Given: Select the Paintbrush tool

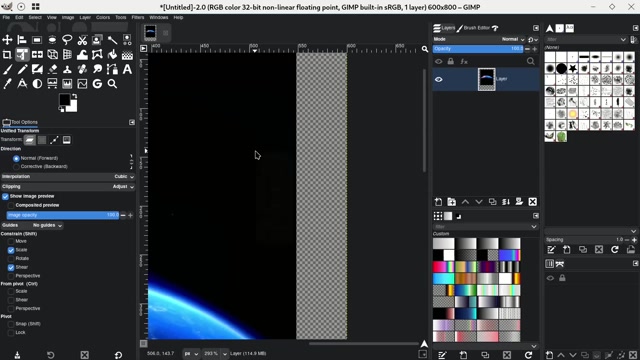Looking at the screenshot, I should coord(7,69).
